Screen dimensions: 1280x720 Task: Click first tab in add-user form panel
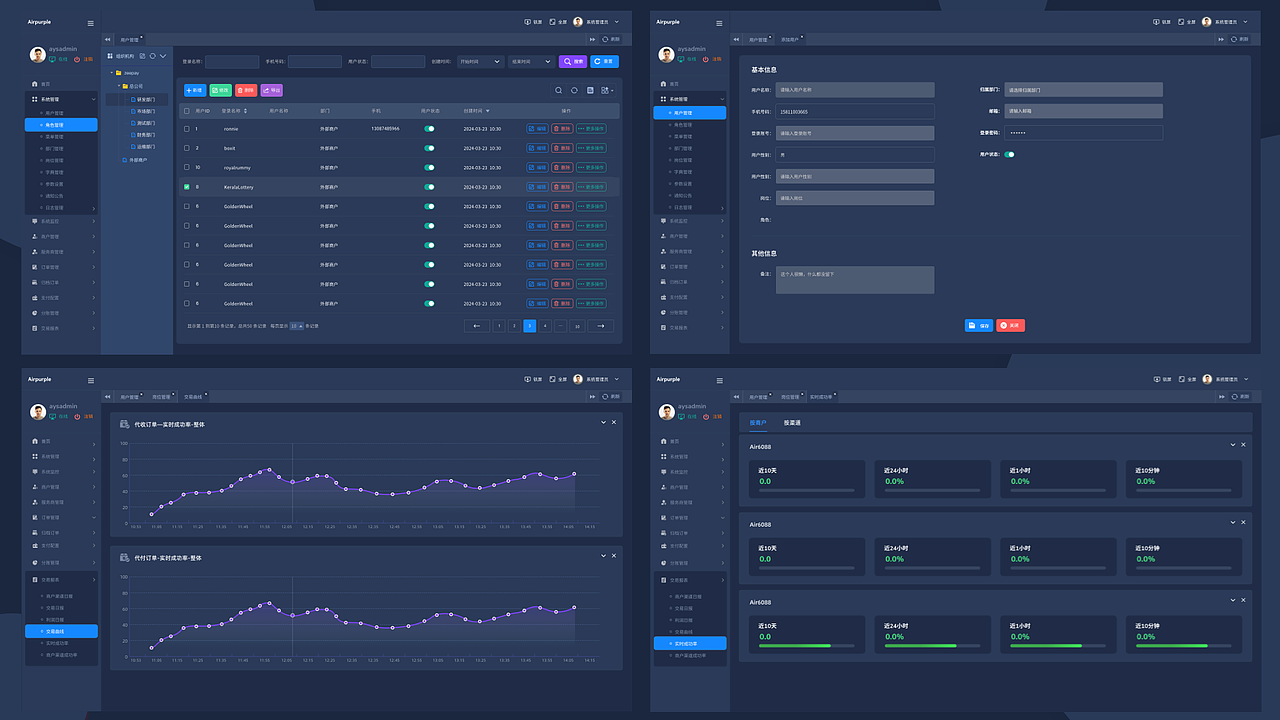point(760,39)
